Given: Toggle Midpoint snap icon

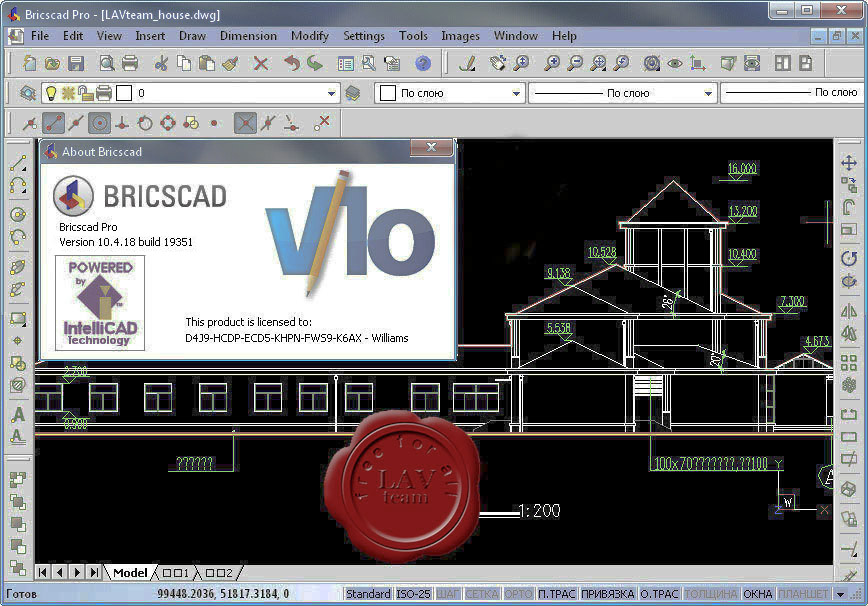Looking at the screenshot, I should [x=76, y=123].
